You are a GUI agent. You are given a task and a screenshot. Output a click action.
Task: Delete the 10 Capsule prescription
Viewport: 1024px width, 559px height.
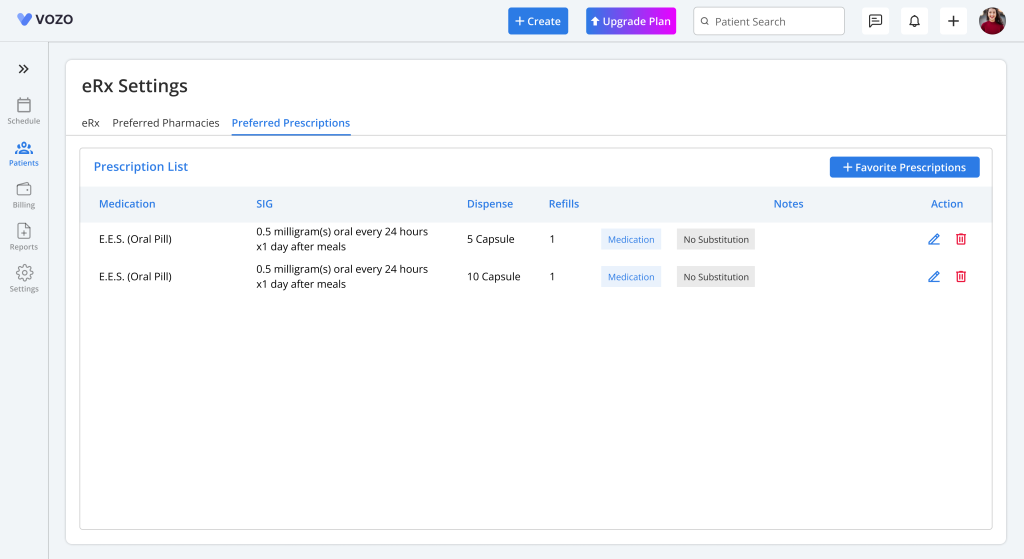click(x=961, y=277)
